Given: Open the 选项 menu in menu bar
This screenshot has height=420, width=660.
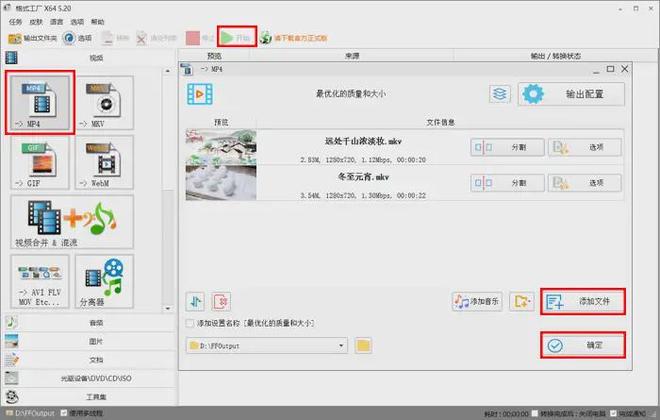Looking at the screenshot, I should tap(77, 22).
